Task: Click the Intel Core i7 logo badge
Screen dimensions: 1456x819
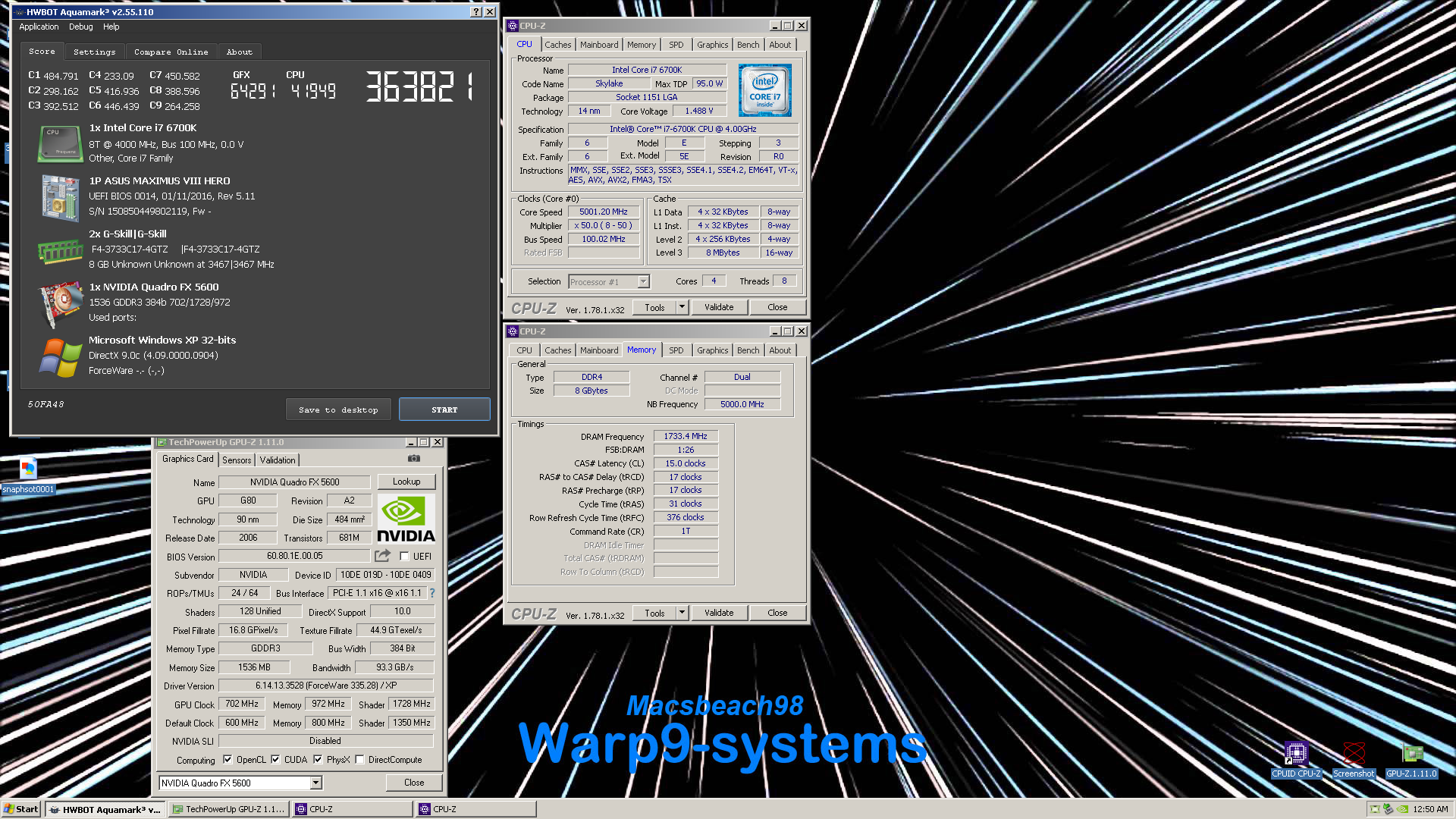Action: [x=764, y=90]
